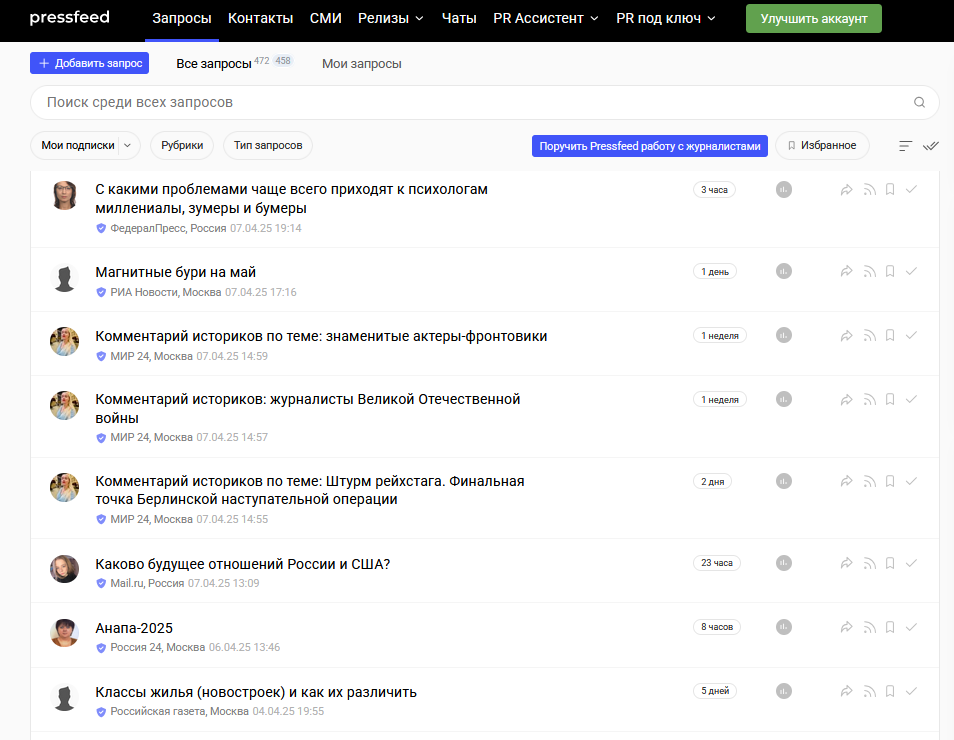
Task: Share the Штурм рейхстага request
Action: [846, 481]
